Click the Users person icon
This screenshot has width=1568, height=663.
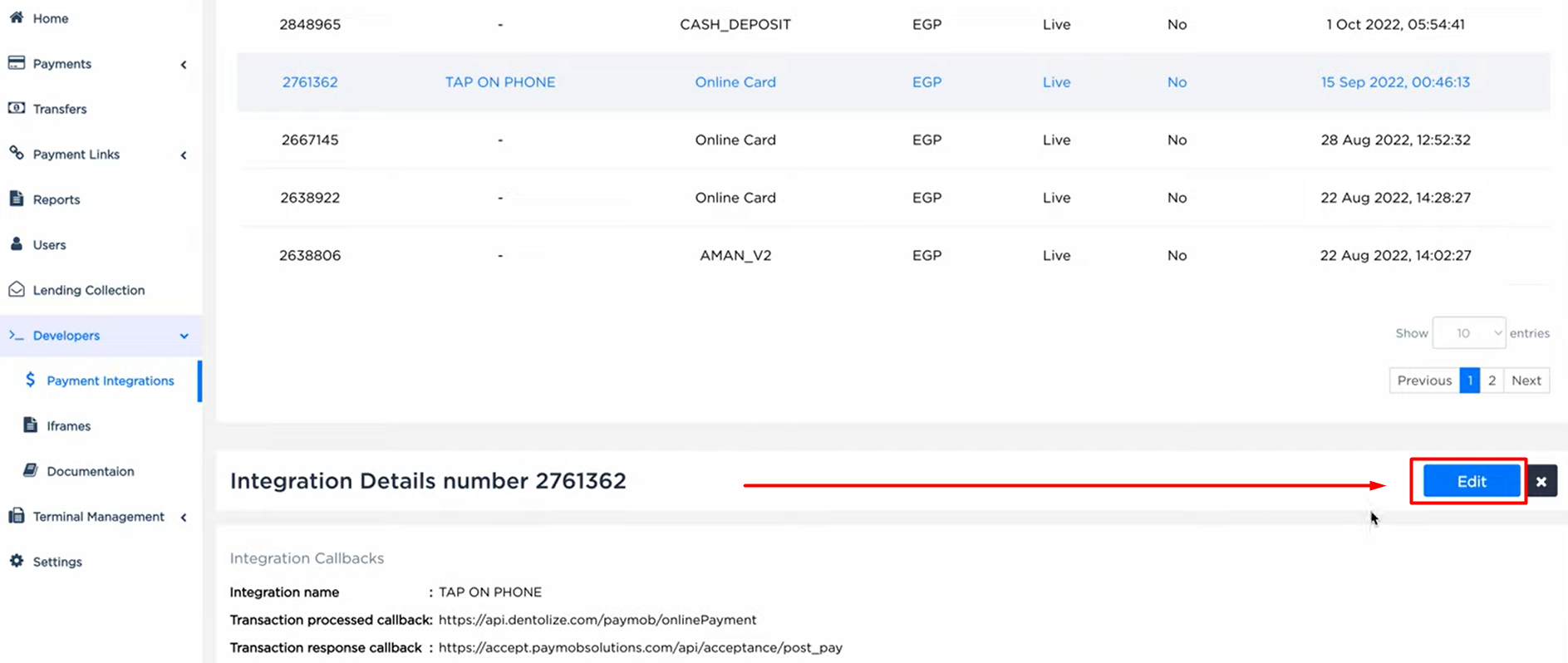(x=17, y=243)
